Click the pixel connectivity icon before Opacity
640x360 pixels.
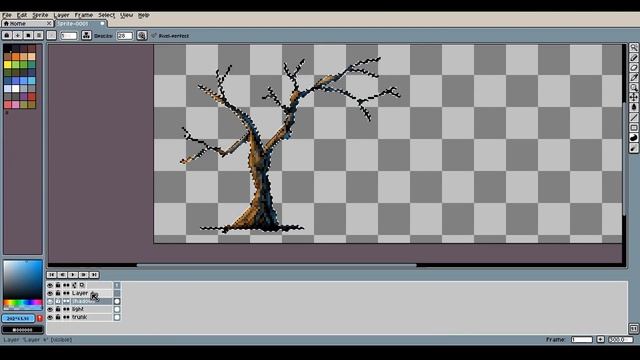(x=86, y=36)
